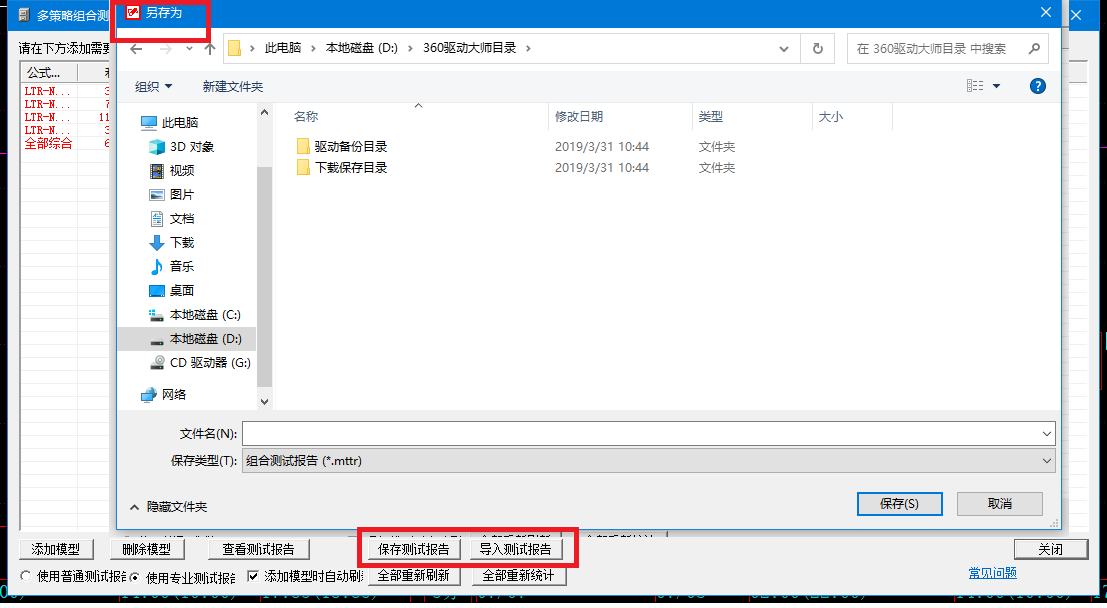Screen dimensions: 1107x608
Task: Click 删除模型 button in background window
Action: point(147,549)
